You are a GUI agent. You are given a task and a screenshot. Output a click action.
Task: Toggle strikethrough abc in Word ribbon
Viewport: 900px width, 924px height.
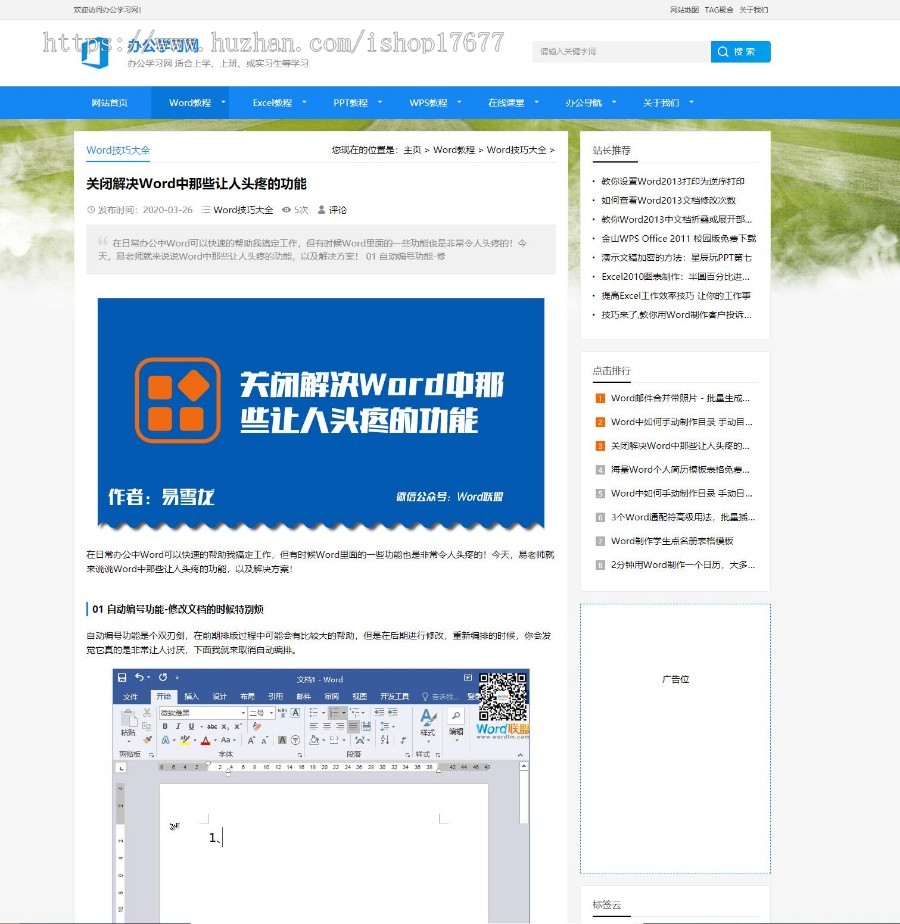click(212, 727)
